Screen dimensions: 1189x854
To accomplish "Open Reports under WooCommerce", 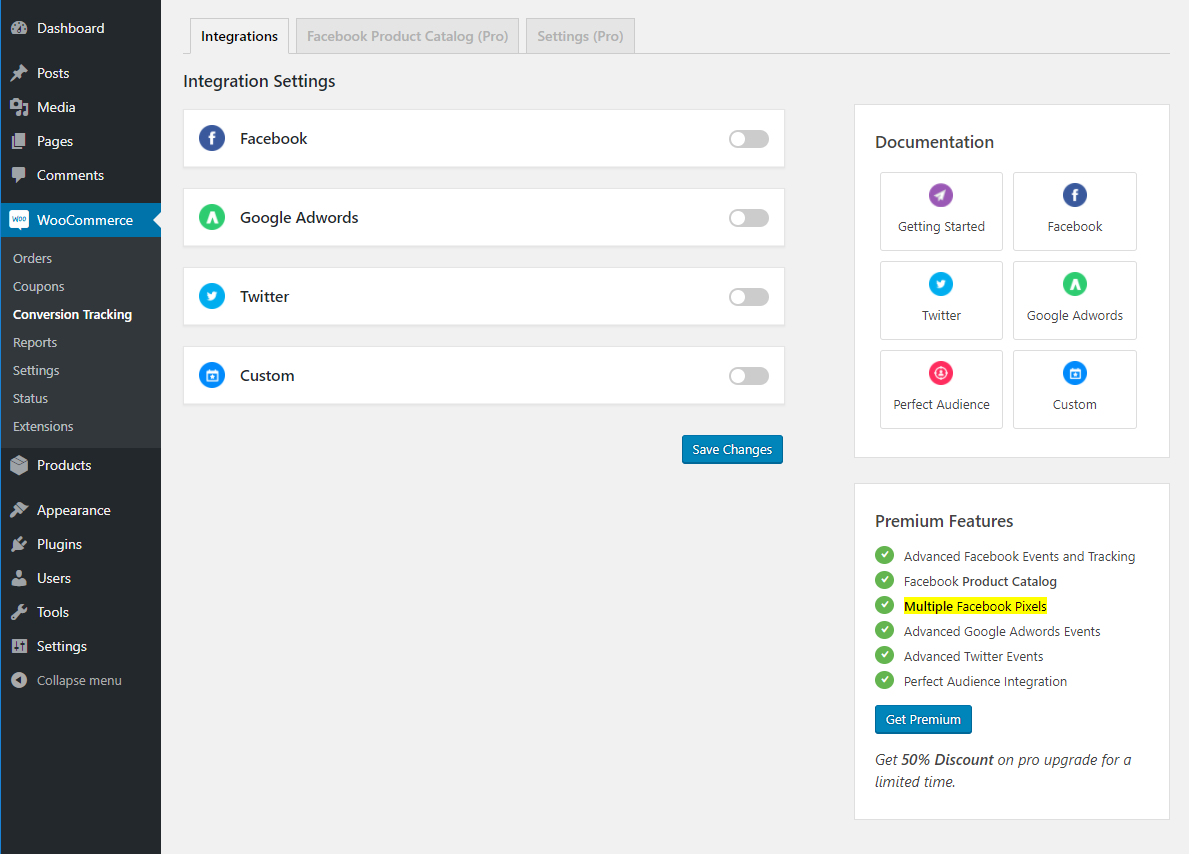I will click(35, 343).
